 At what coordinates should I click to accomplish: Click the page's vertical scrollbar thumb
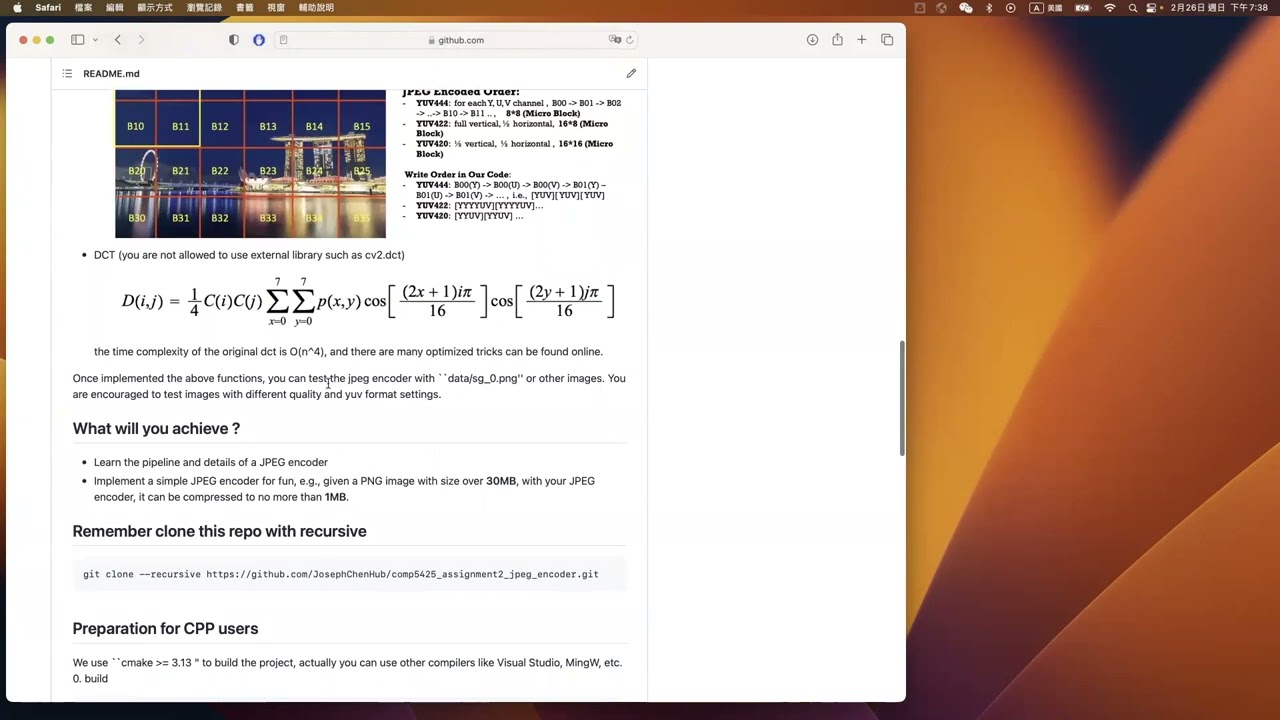(901, 398)
